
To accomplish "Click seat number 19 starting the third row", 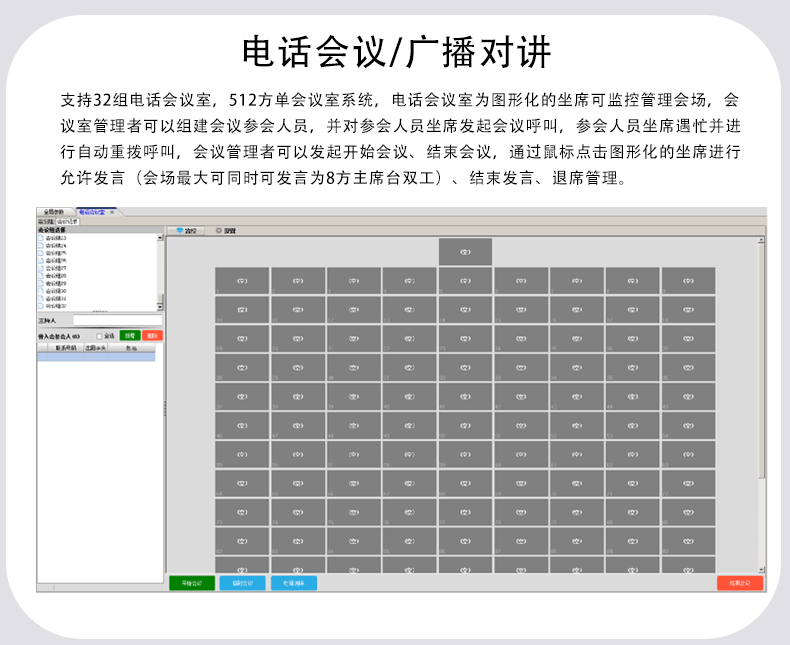I will (242, 339).
